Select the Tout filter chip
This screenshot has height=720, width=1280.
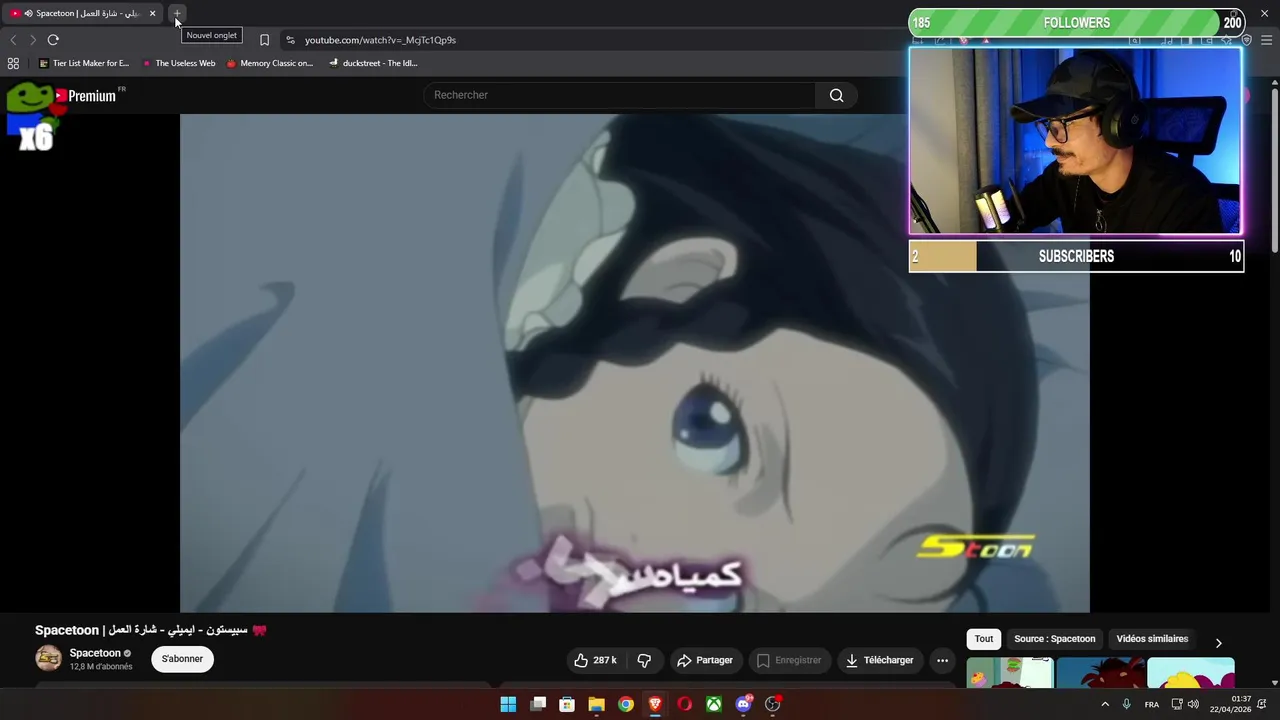click(x=984, y=639)
